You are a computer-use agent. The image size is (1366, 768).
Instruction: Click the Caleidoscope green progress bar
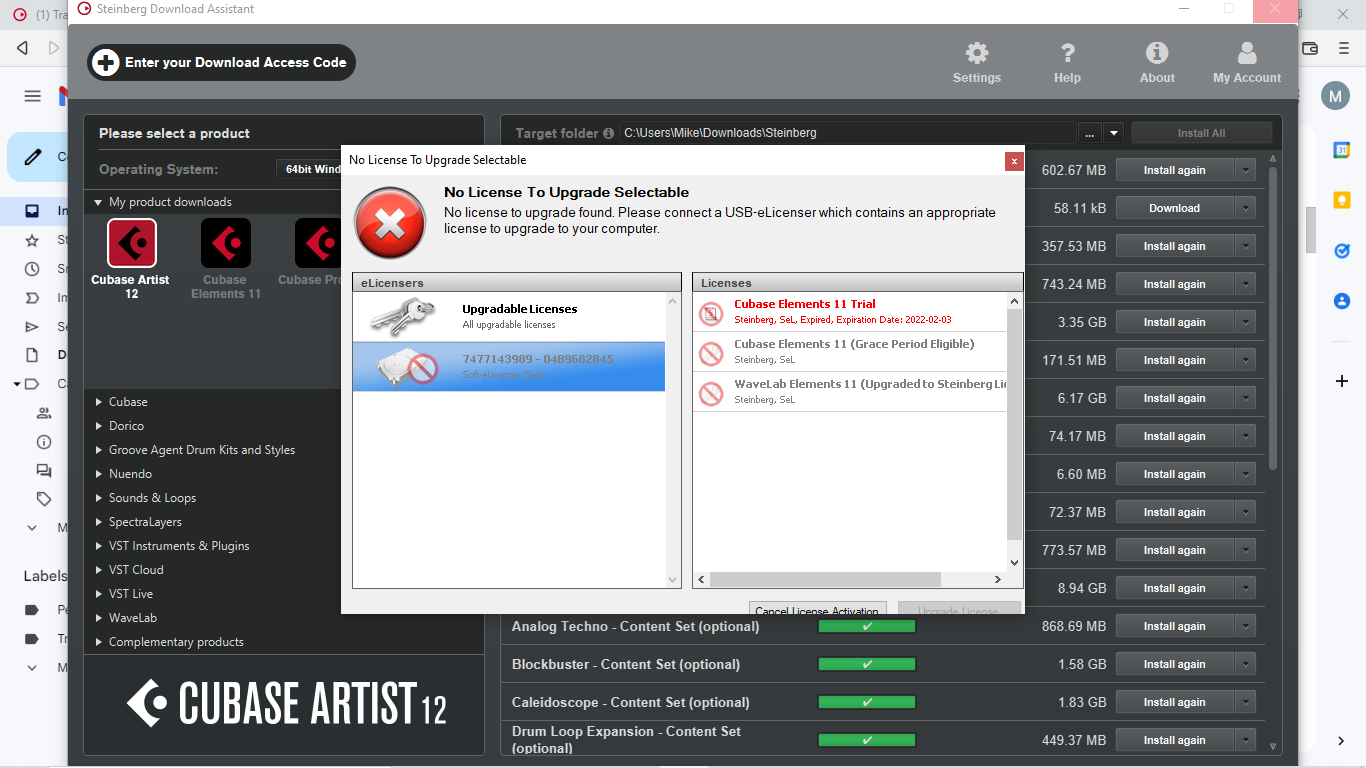click(867, 702)
